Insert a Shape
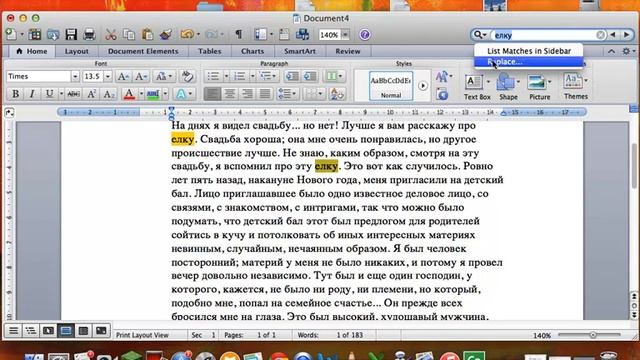Image resolution: width=640 pixels, height=360 pixels. [x=508, y=87]
